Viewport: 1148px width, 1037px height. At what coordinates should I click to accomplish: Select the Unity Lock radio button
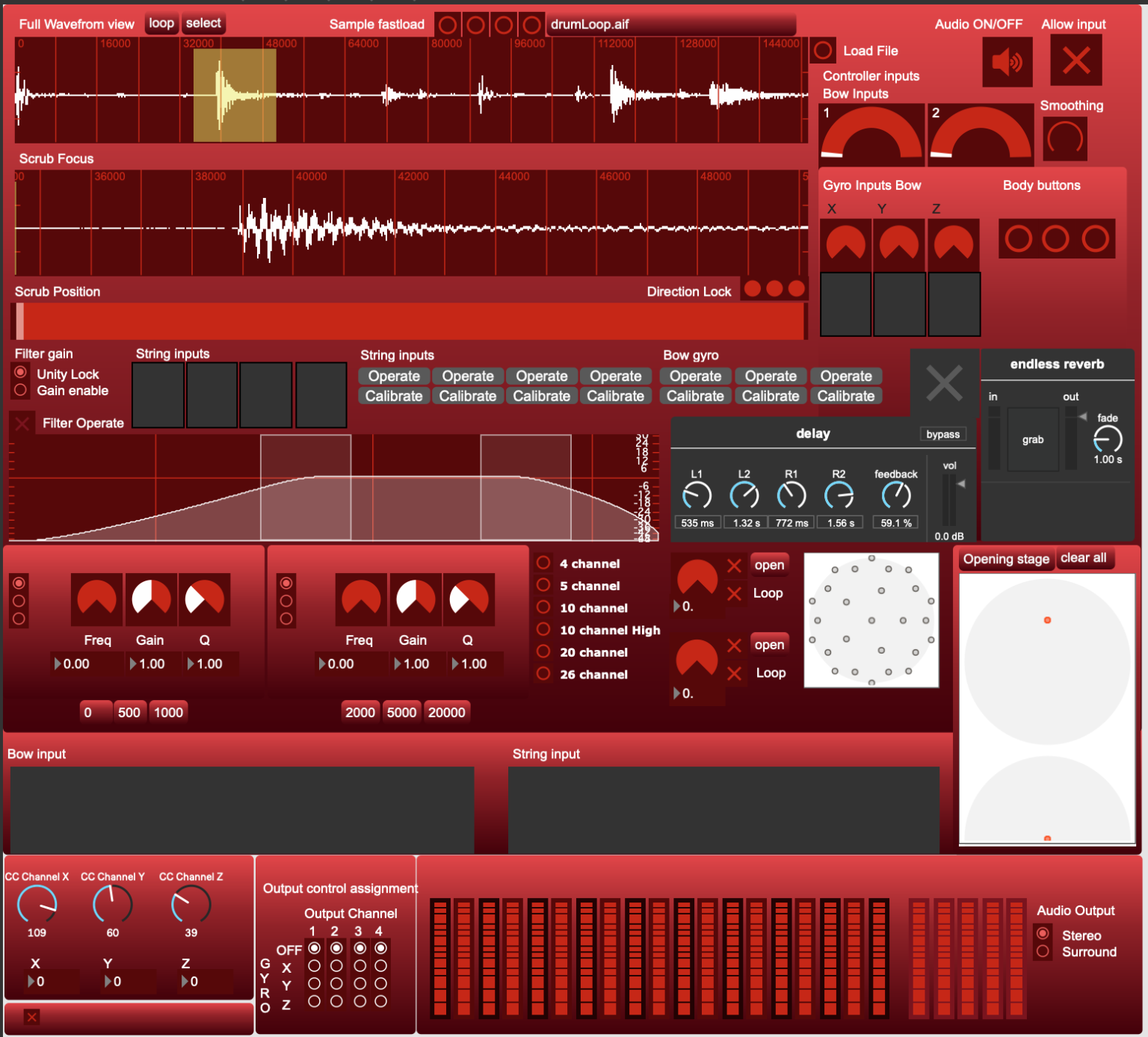click(x=21, y=373)
